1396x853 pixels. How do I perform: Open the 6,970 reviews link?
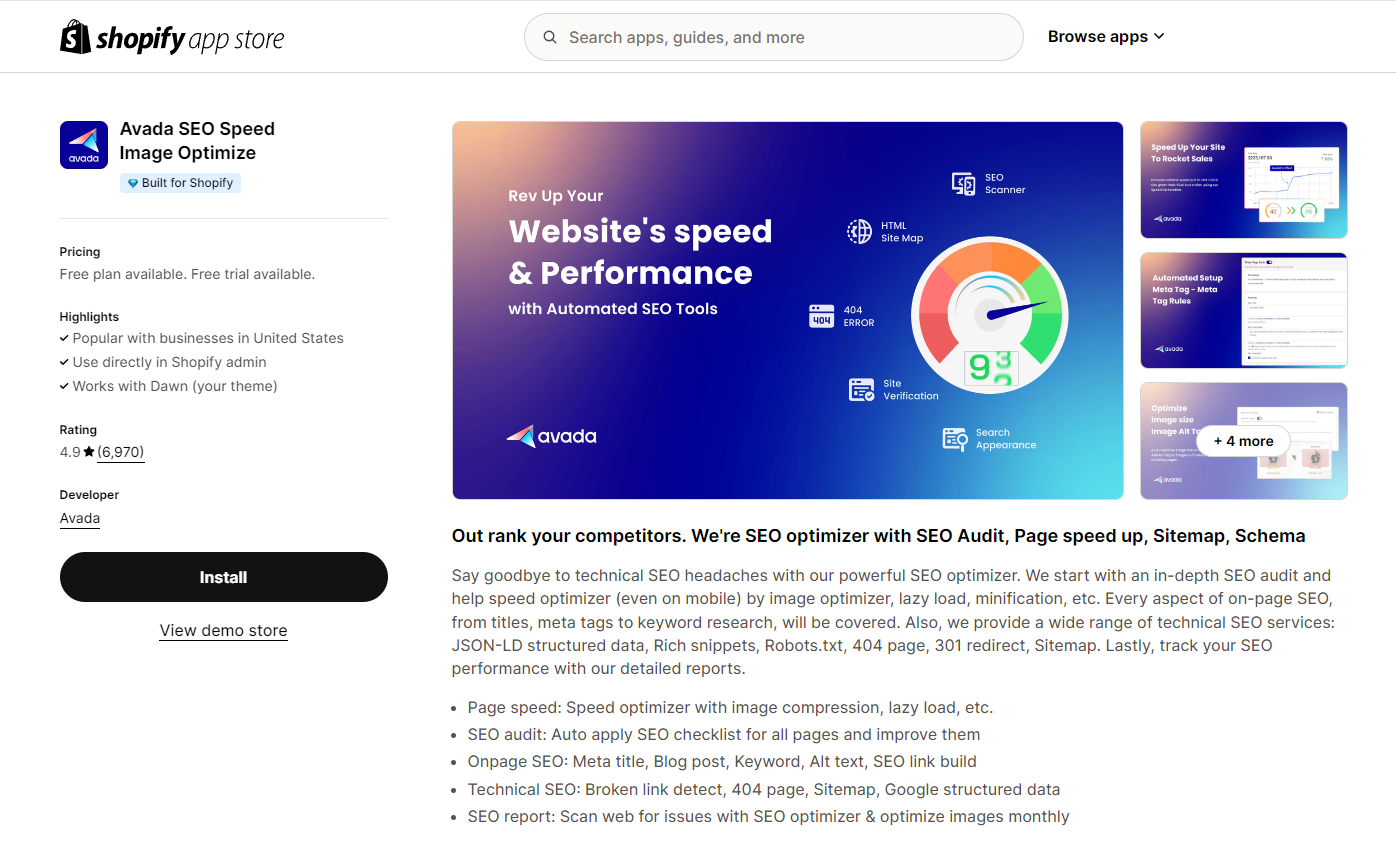(x=121, y=452)
